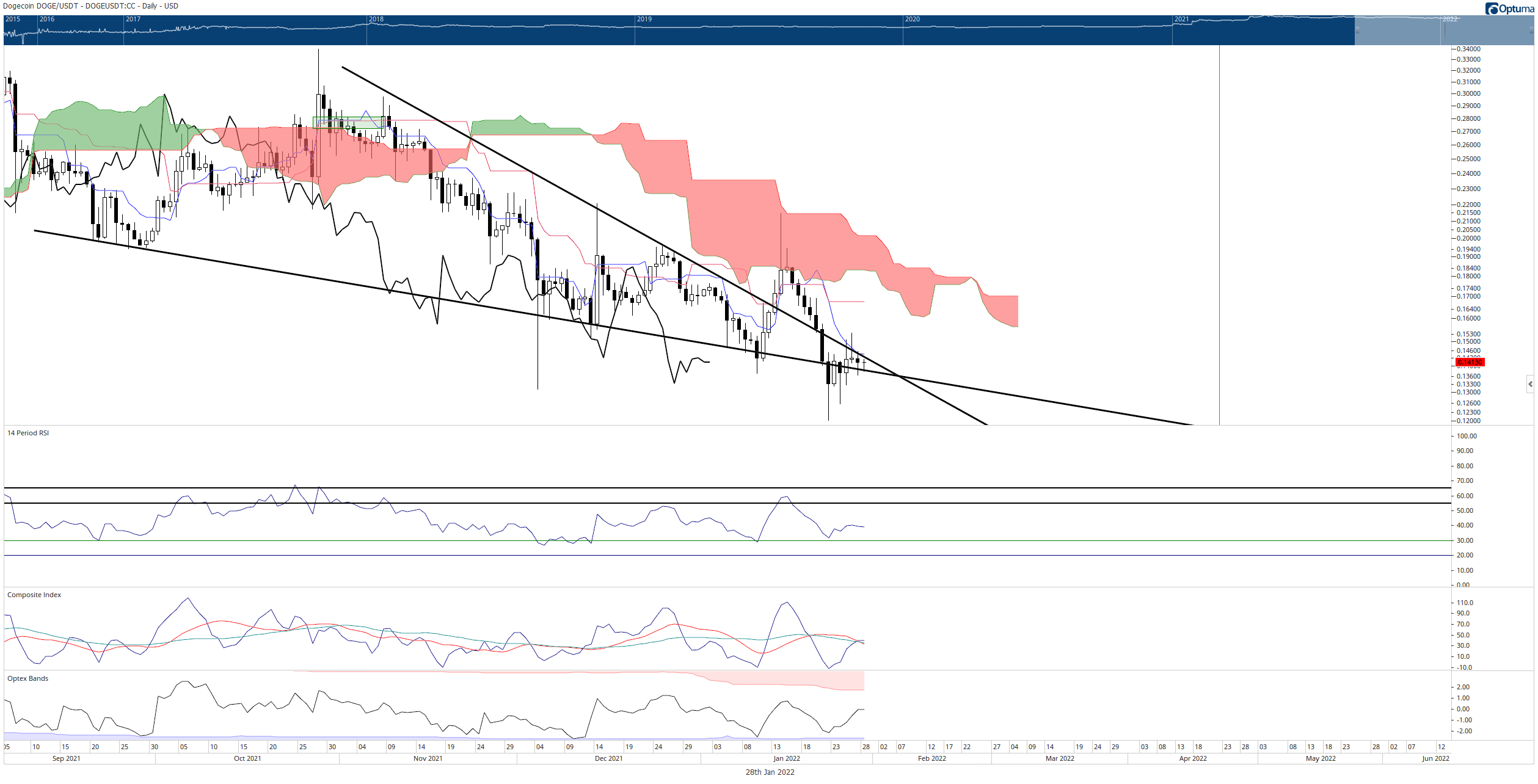The height and width of the screenshot is (784, 1538).
Task: Expand the side panel arrow on right edge
Action: pyautogui.click(x=1530, y=384)
